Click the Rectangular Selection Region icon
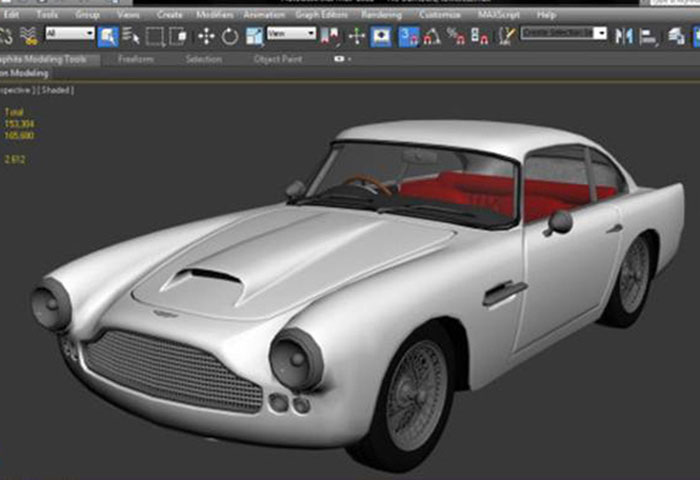Image resolution: width=700 pixels, height=480 pixels. coord(155,36)
